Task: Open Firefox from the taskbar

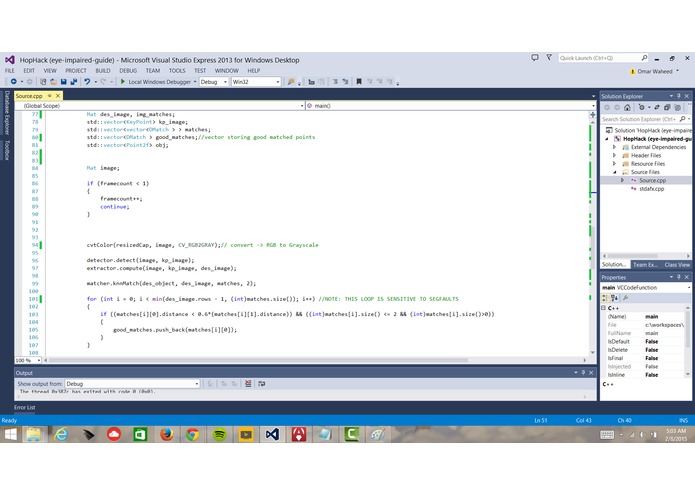Action: tap(167, 435)
